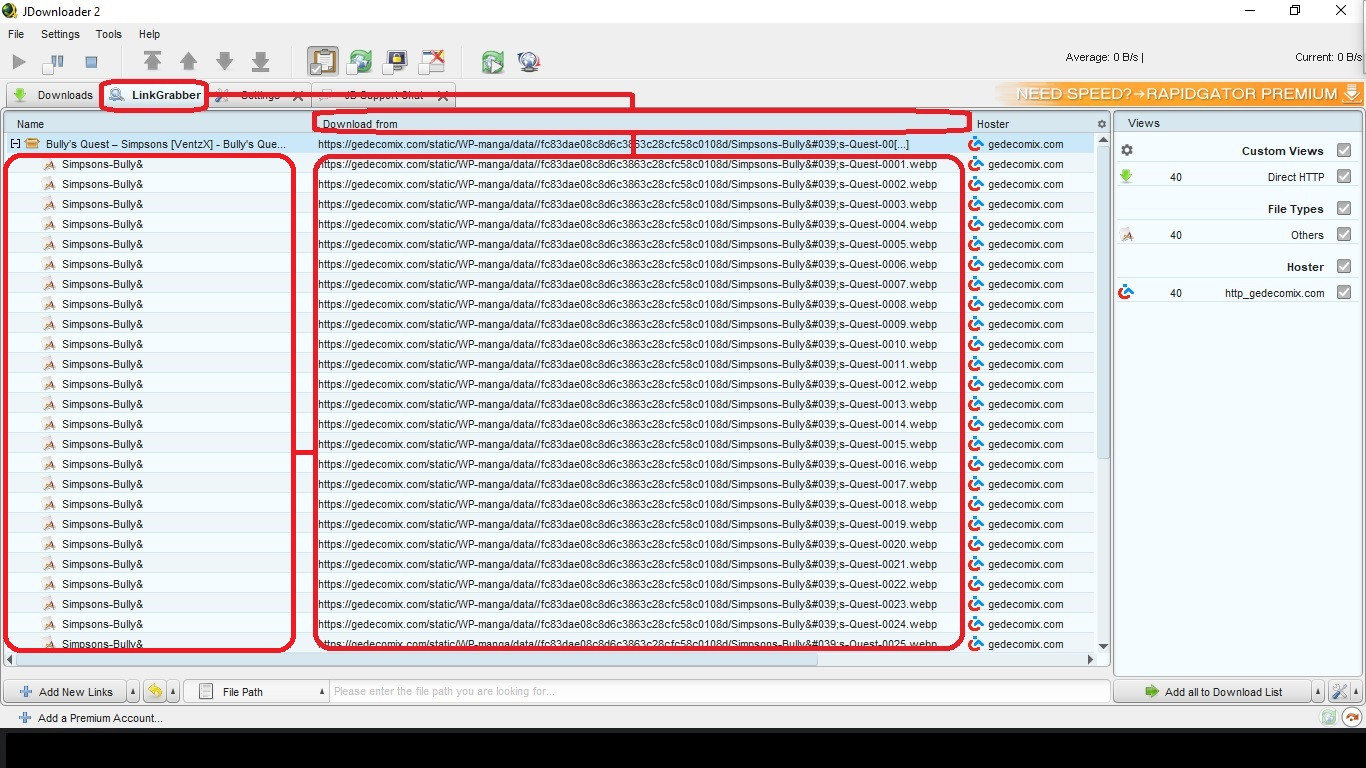Open the arrow beside the bottom wrench icon

point(1357,692)
